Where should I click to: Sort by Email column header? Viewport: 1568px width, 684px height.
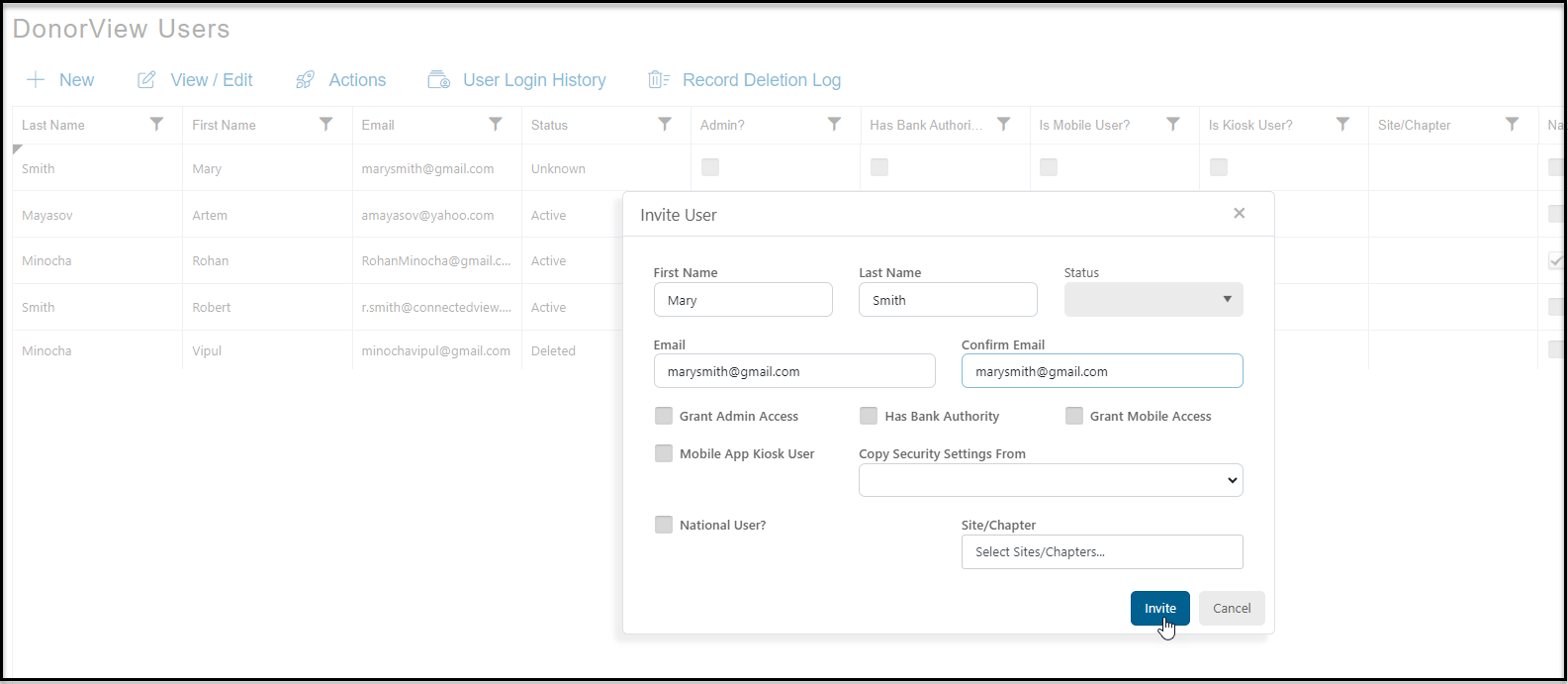coord(378,126)
